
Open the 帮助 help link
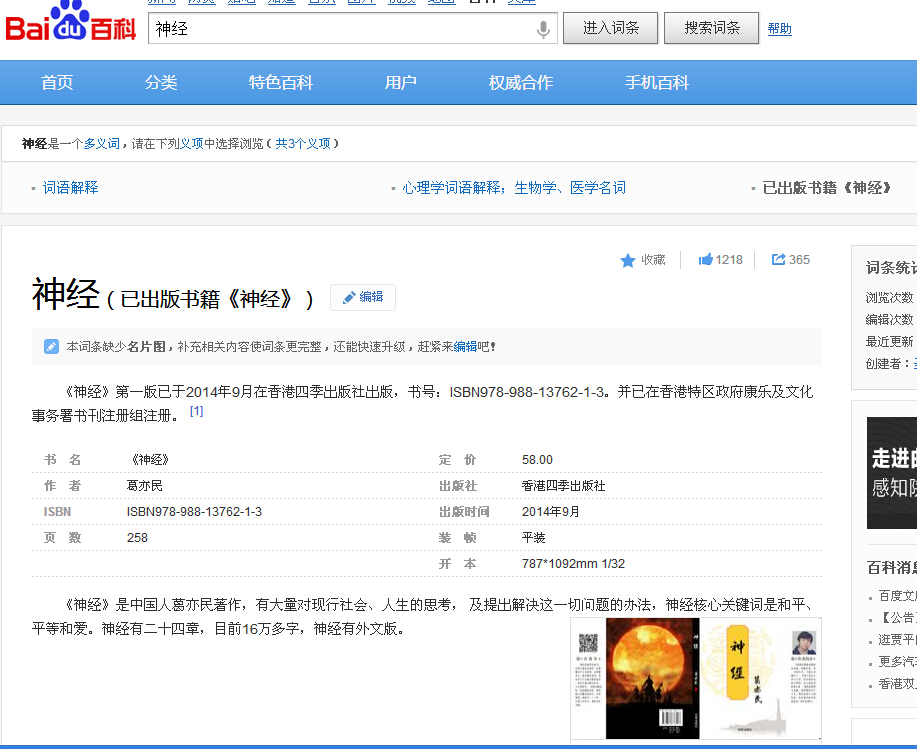point(779,29)
